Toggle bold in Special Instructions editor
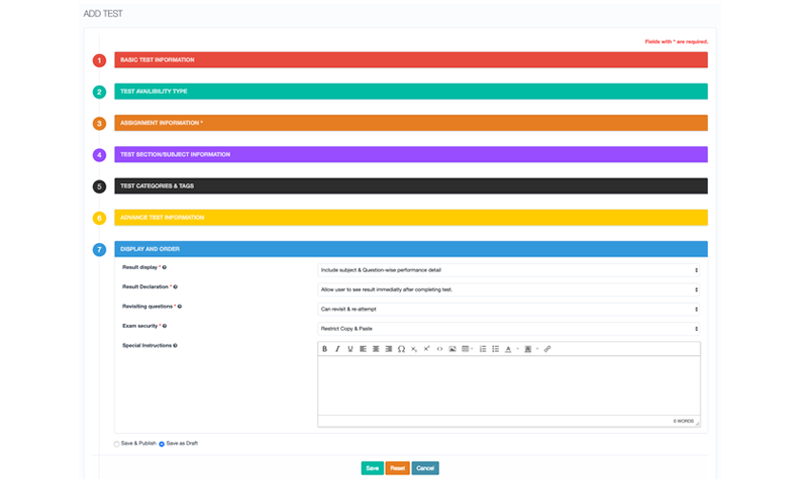 [324, 349]
